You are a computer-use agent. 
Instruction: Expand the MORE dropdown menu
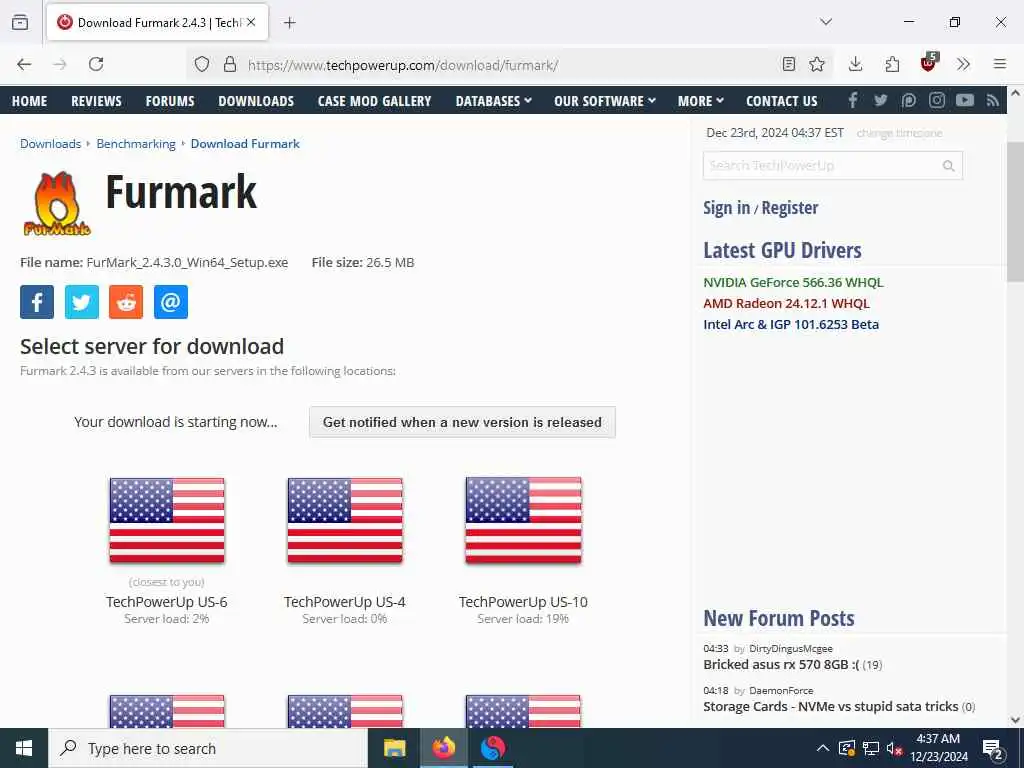701,101
